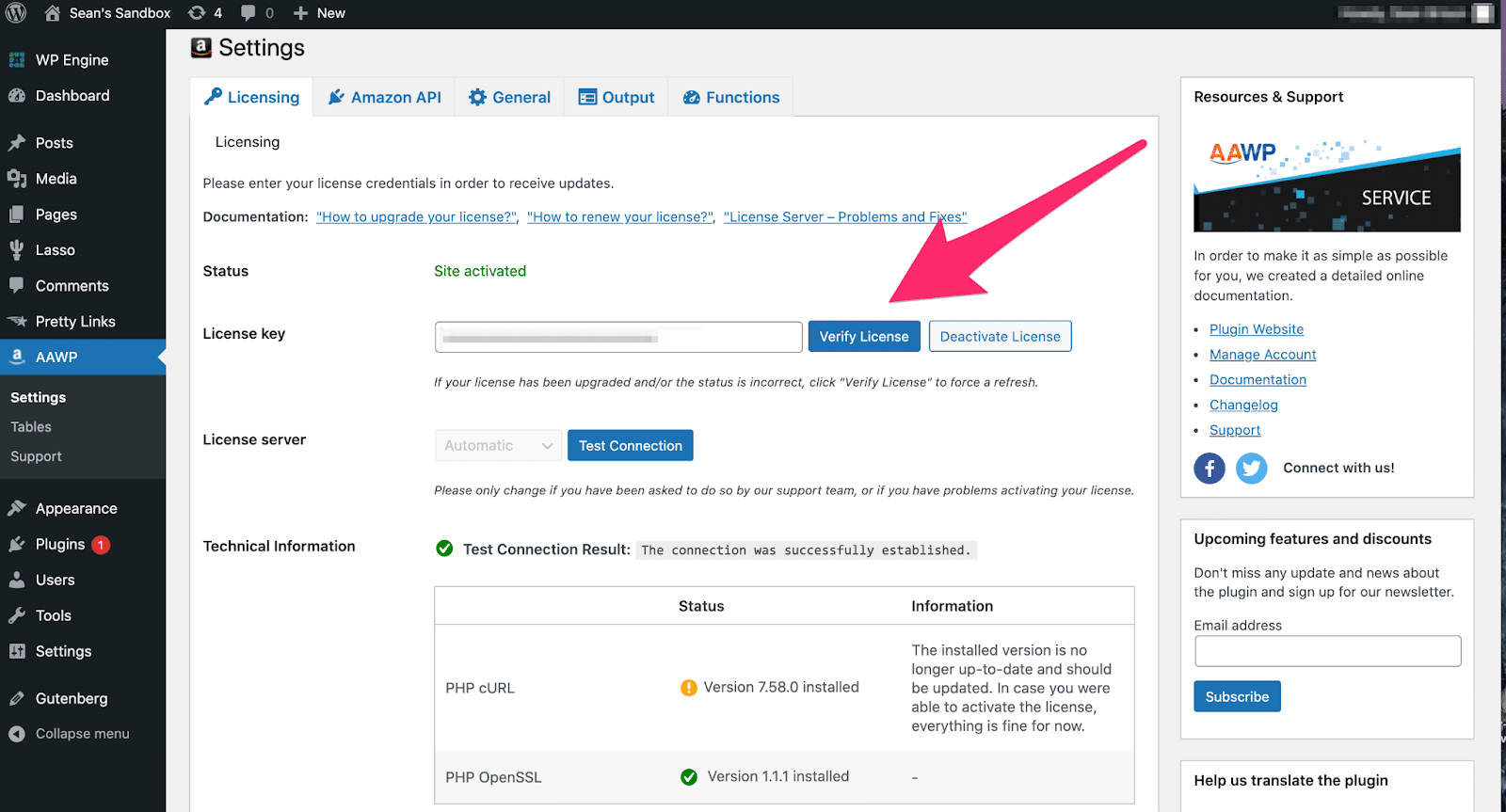Click connection successfully established result text
Image resolution: width=1506 pixels, height=812 pixels.
pos(806,550)
